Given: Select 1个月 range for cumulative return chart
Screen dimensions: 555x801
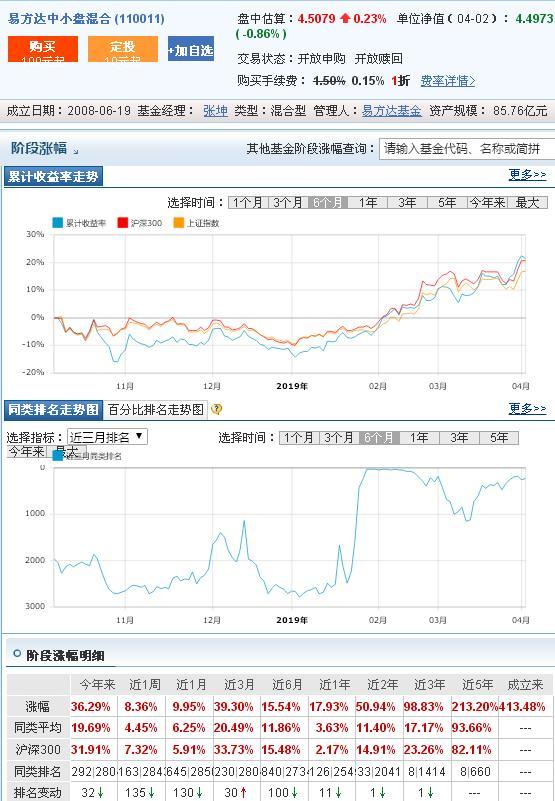Looking at the screenshot, I should point(248,203).
